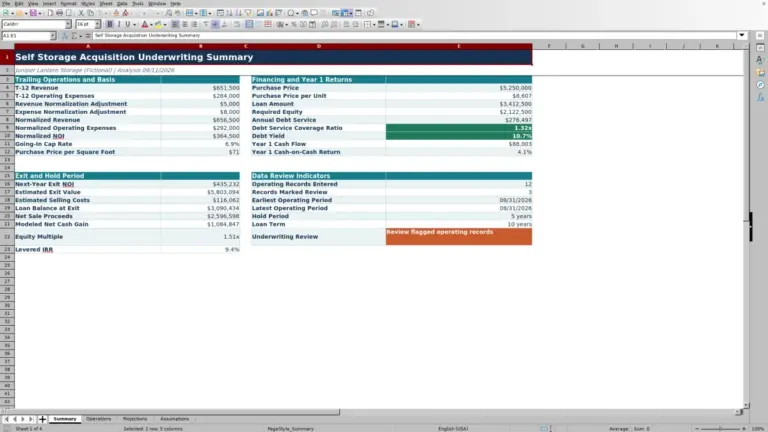Click the Insert Image icon
Viewport: 768px width, 432px height.
click(260, 13)
